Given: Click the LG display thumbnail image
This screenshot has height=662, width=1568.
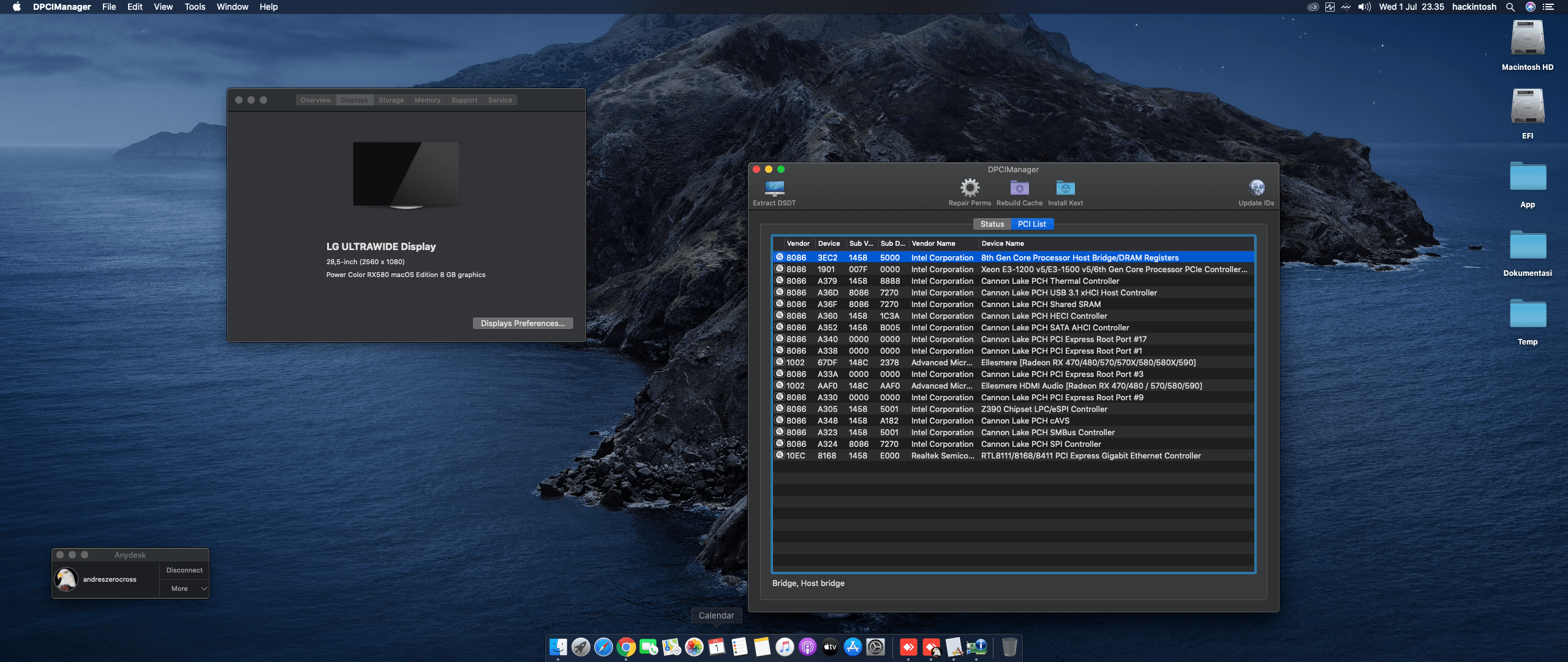Looking at the screenshot, I should point(406,175).
